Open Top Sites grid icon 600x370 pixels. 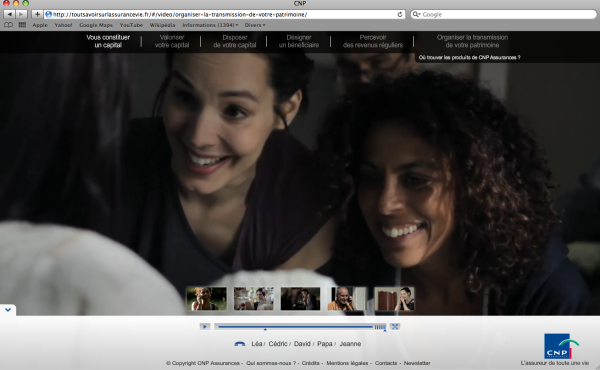tap(22, 25)
